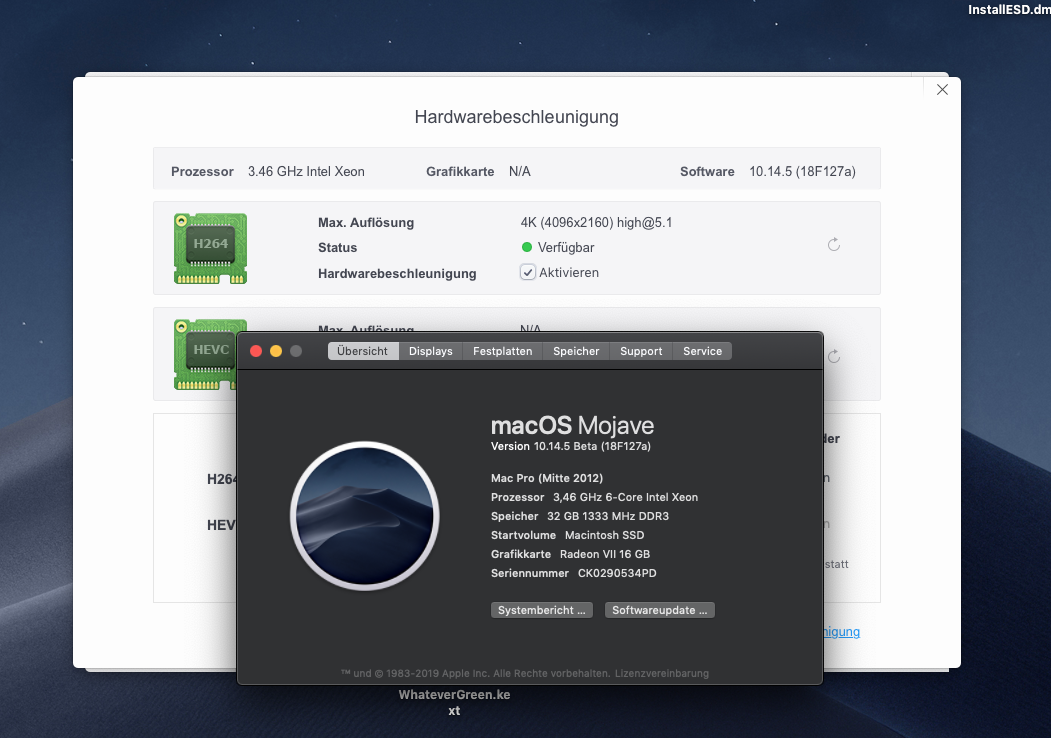Toggle the H264 Aktivieren checkbox
Viewport: 1051px width, 738px height.
click(x=528, y=272)
